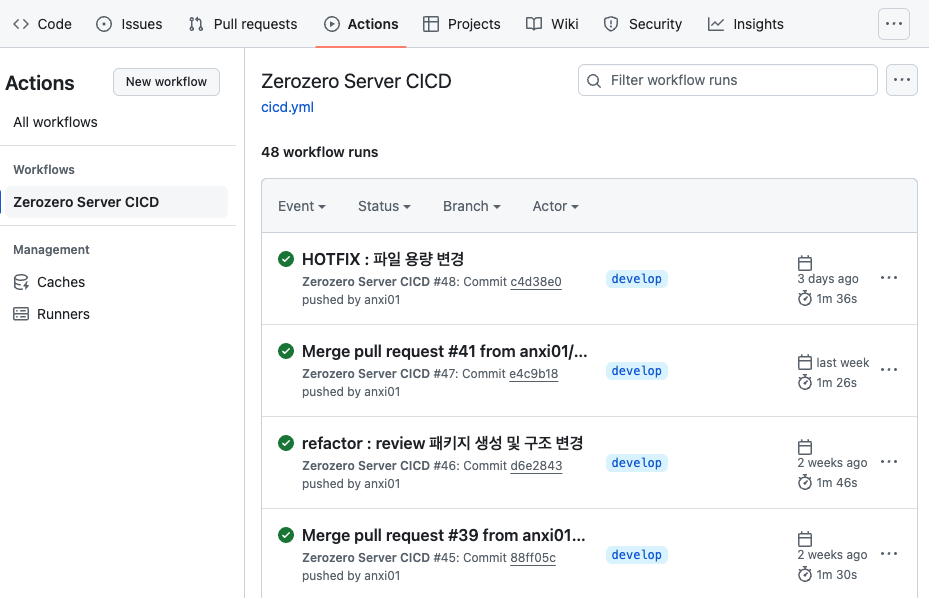
Task: Click the Insights graph icon
Action: (x=716, y=24)
